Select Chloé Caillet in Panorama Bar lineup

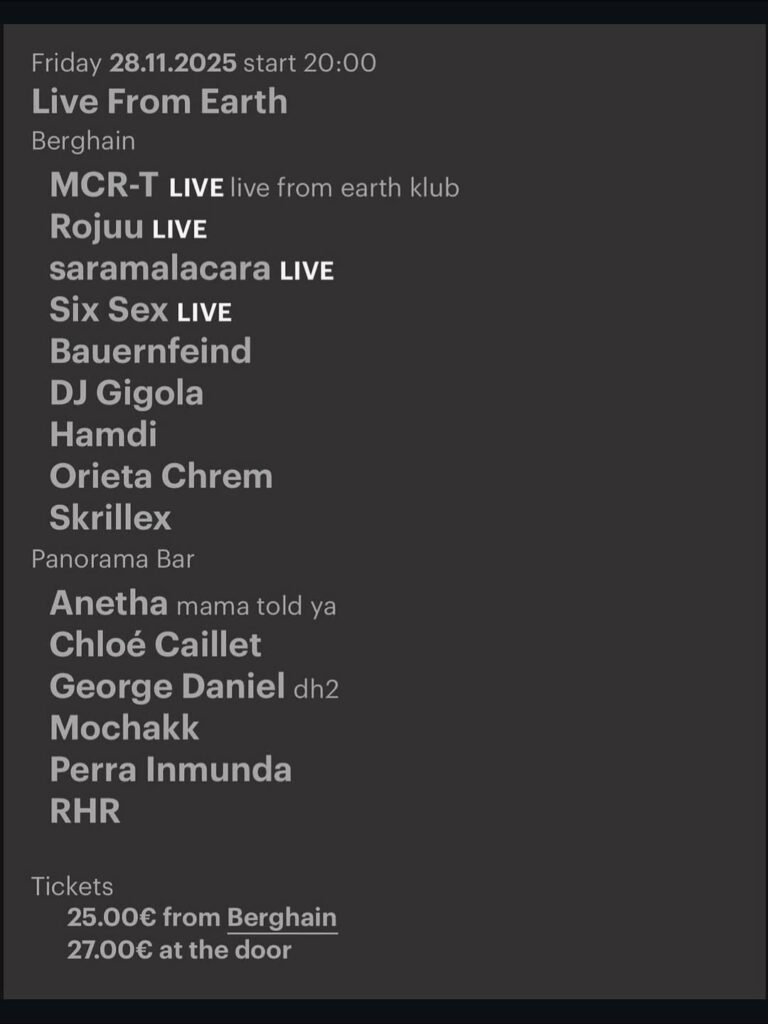[x=155, y=645]
